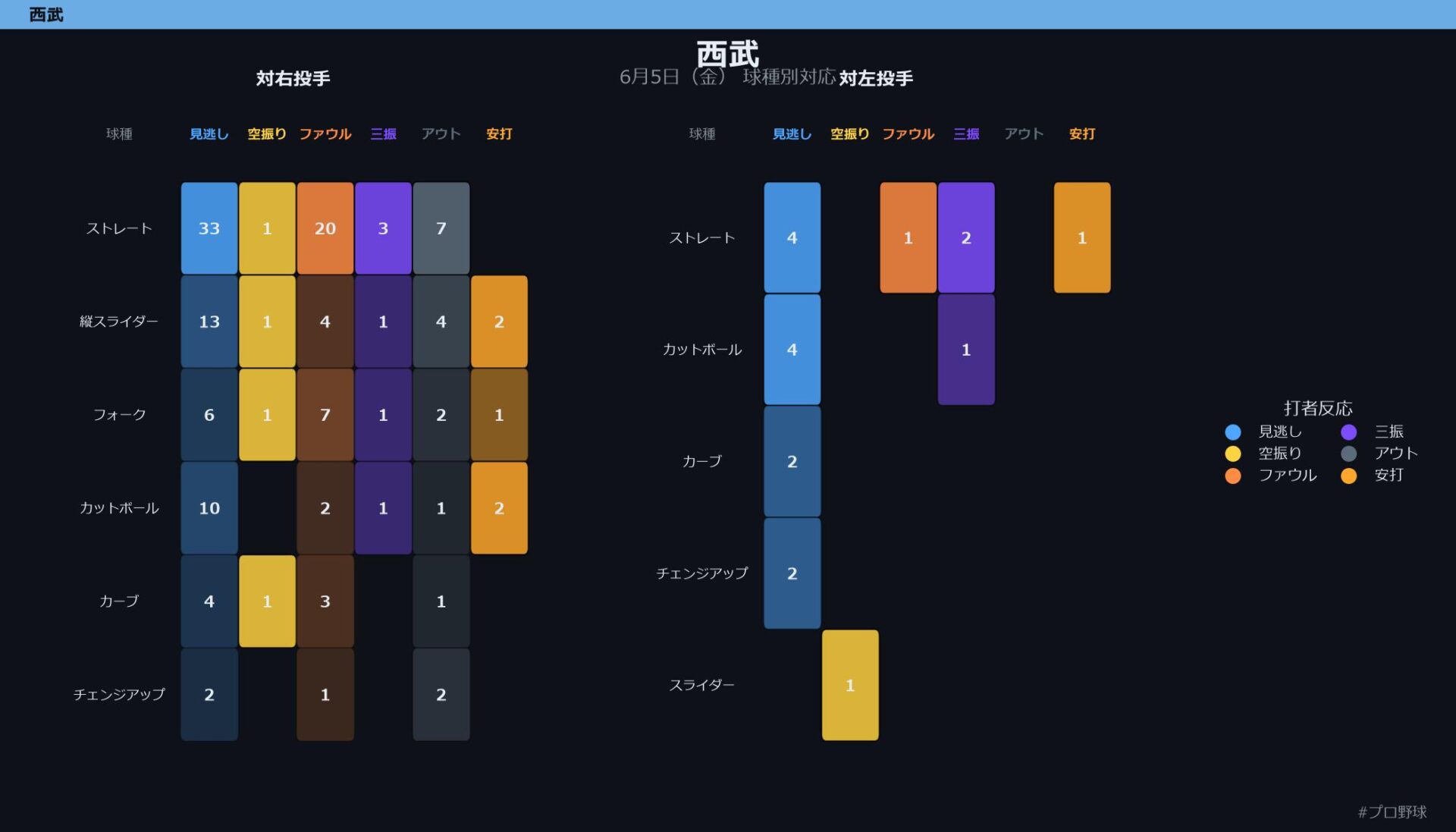
Task: Click the 2 安打 cell in 縦スライダー row
Action: coord(499,322)
